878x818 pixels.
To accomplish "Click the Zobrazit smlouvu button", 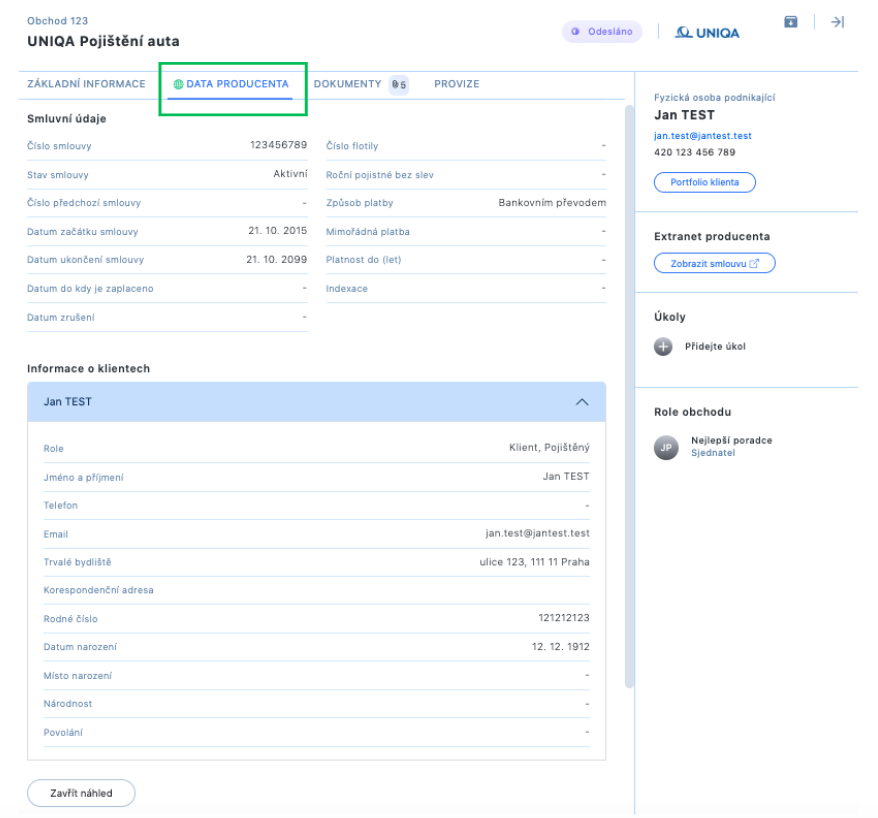I will [714, 263].
